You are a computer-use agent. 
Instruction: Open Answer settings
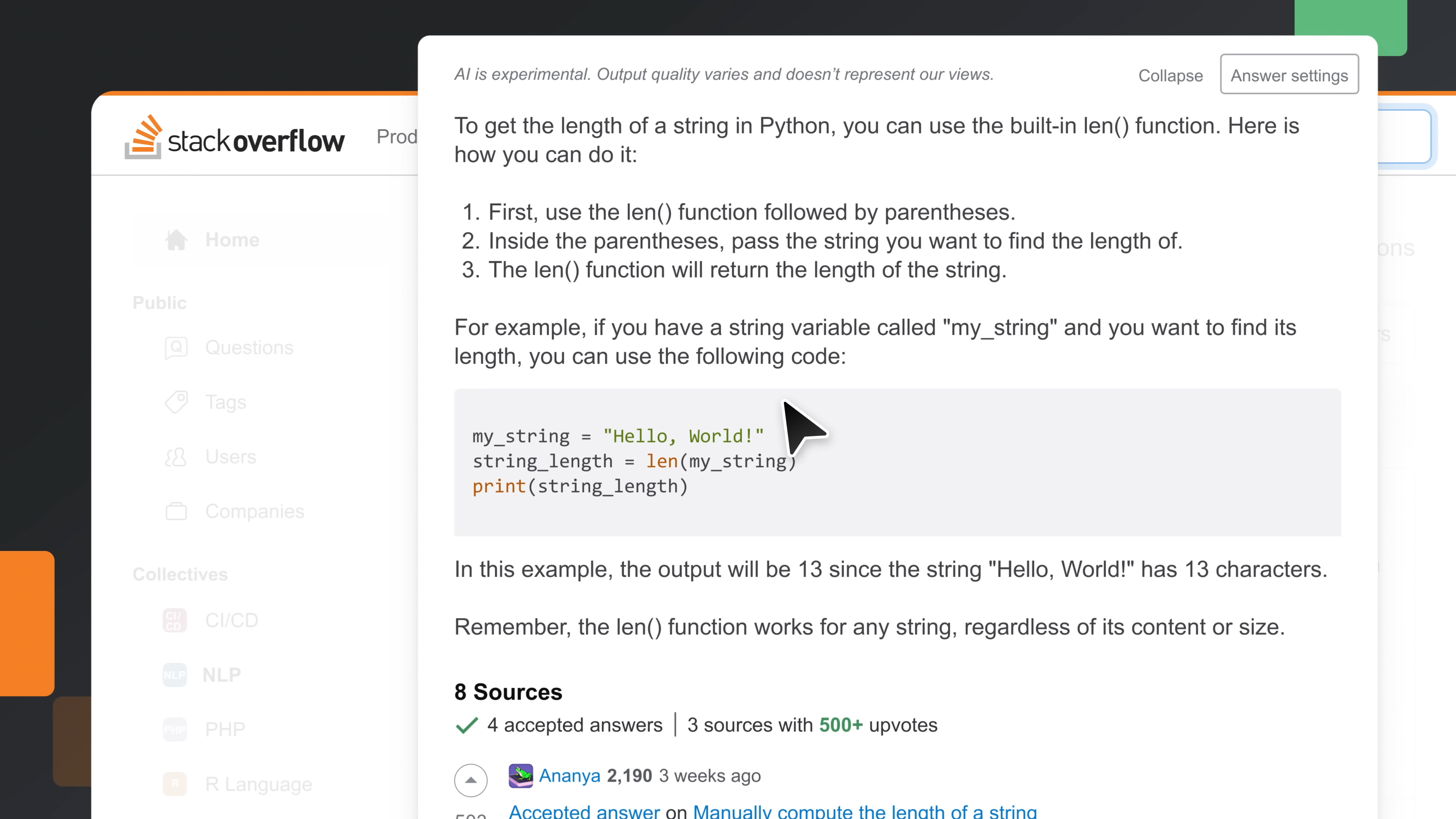point(1289,75)
